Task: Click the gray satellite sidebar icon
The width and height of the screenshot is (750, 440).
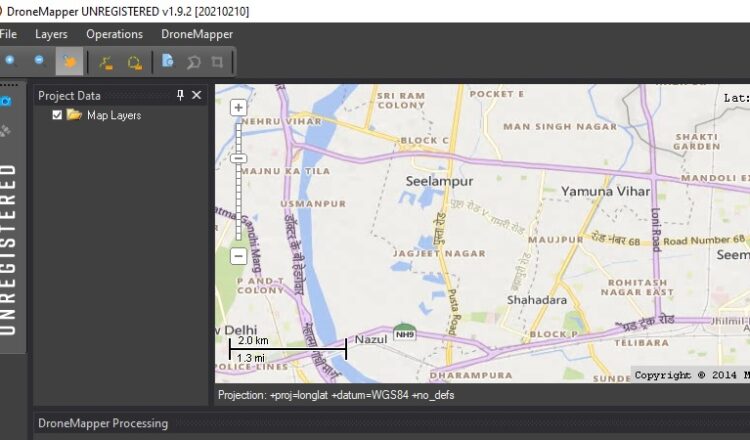Action: point(5,130)
